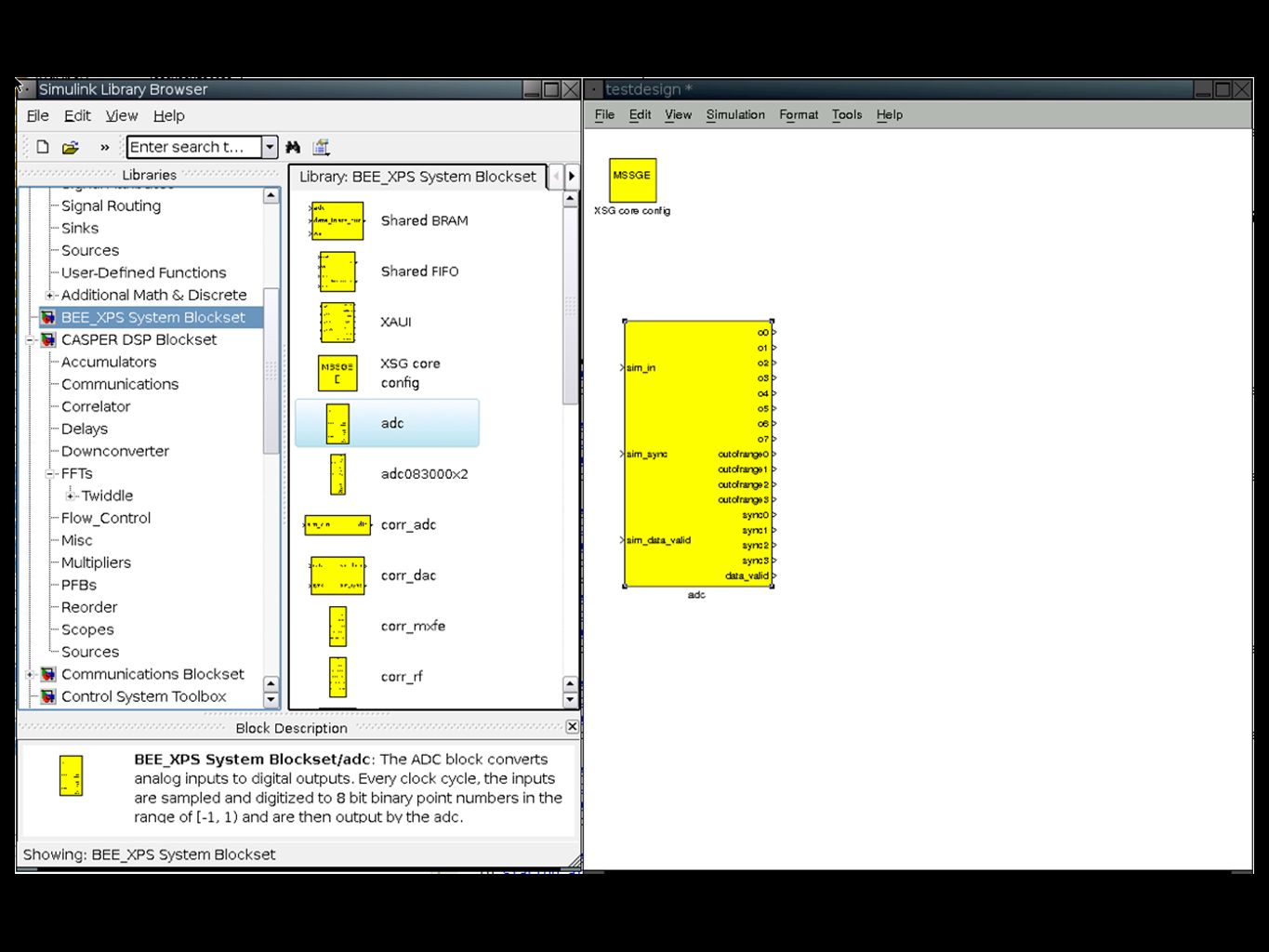This screenshot has height=952, width=1269.
Task: Select Reorder in library tree
Action: point(89,607)
